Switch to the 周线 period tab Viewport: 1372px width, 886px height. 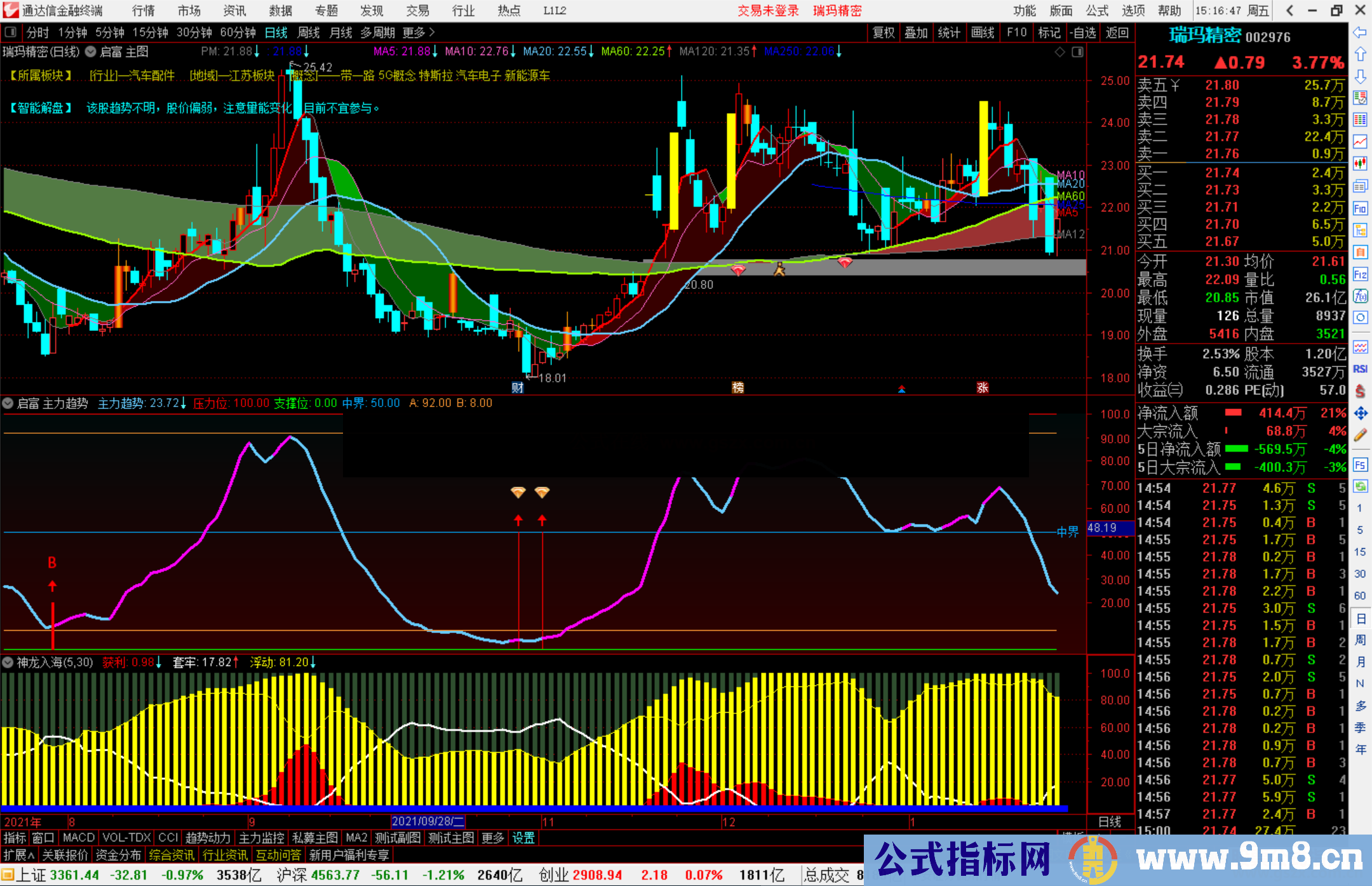point(309,32)
